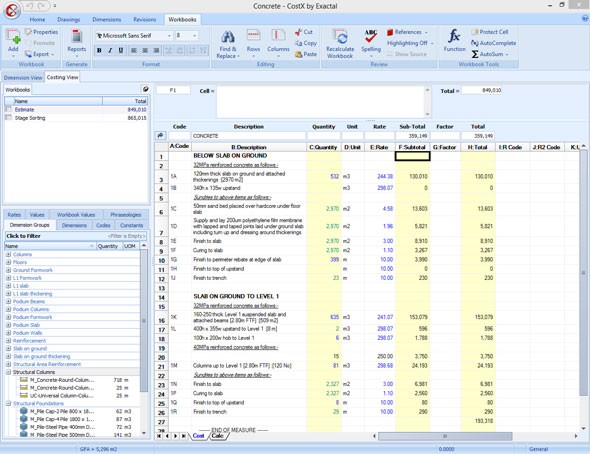Screen dimensions: 590x454
Task: Click the F:Subtotal column header
Action: point(412,147)
